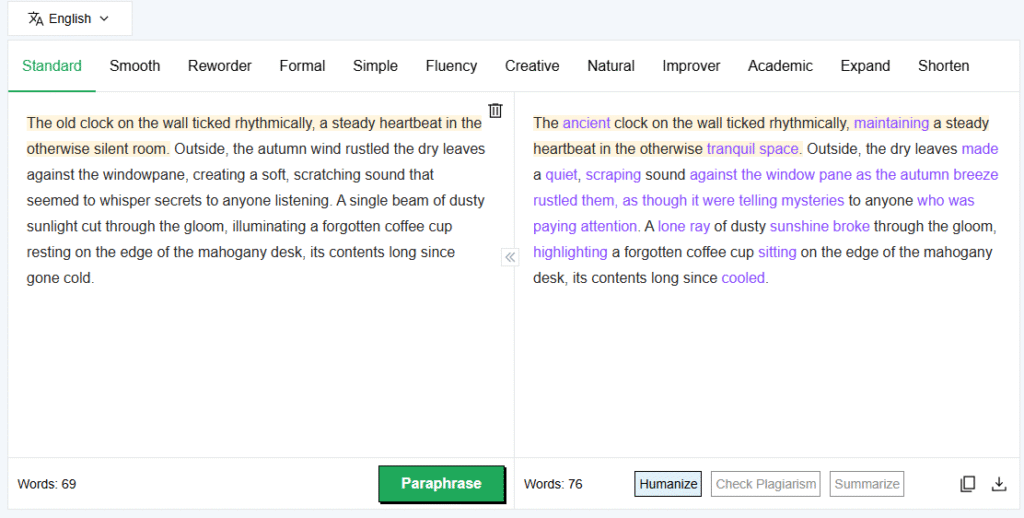The image size is (1024, 518).
Task: Select the Reworder mode tab
Action: point(220,66)
